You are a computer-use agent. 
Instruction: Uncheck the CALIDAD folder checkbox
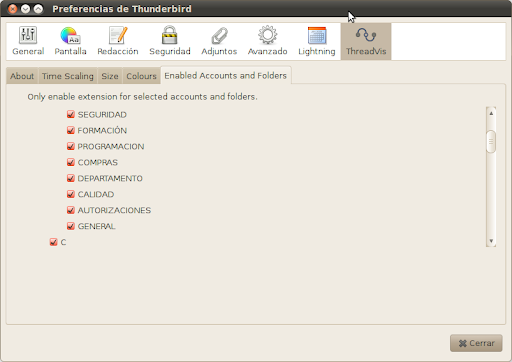(x=71, y=194)
